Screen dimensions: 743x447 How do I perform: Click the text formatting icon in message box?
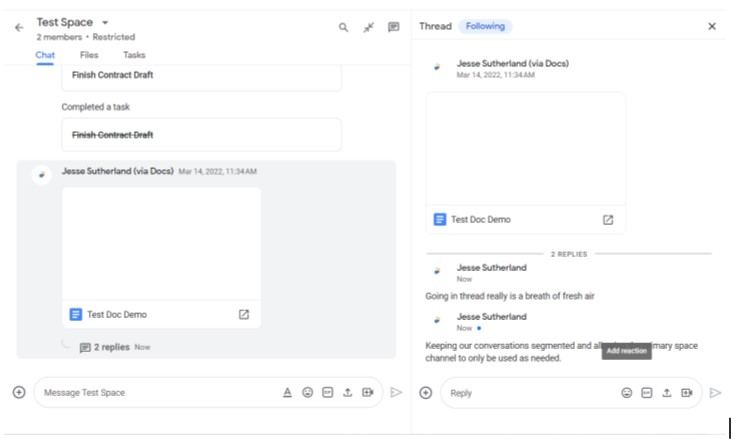(x=287, y=393)
